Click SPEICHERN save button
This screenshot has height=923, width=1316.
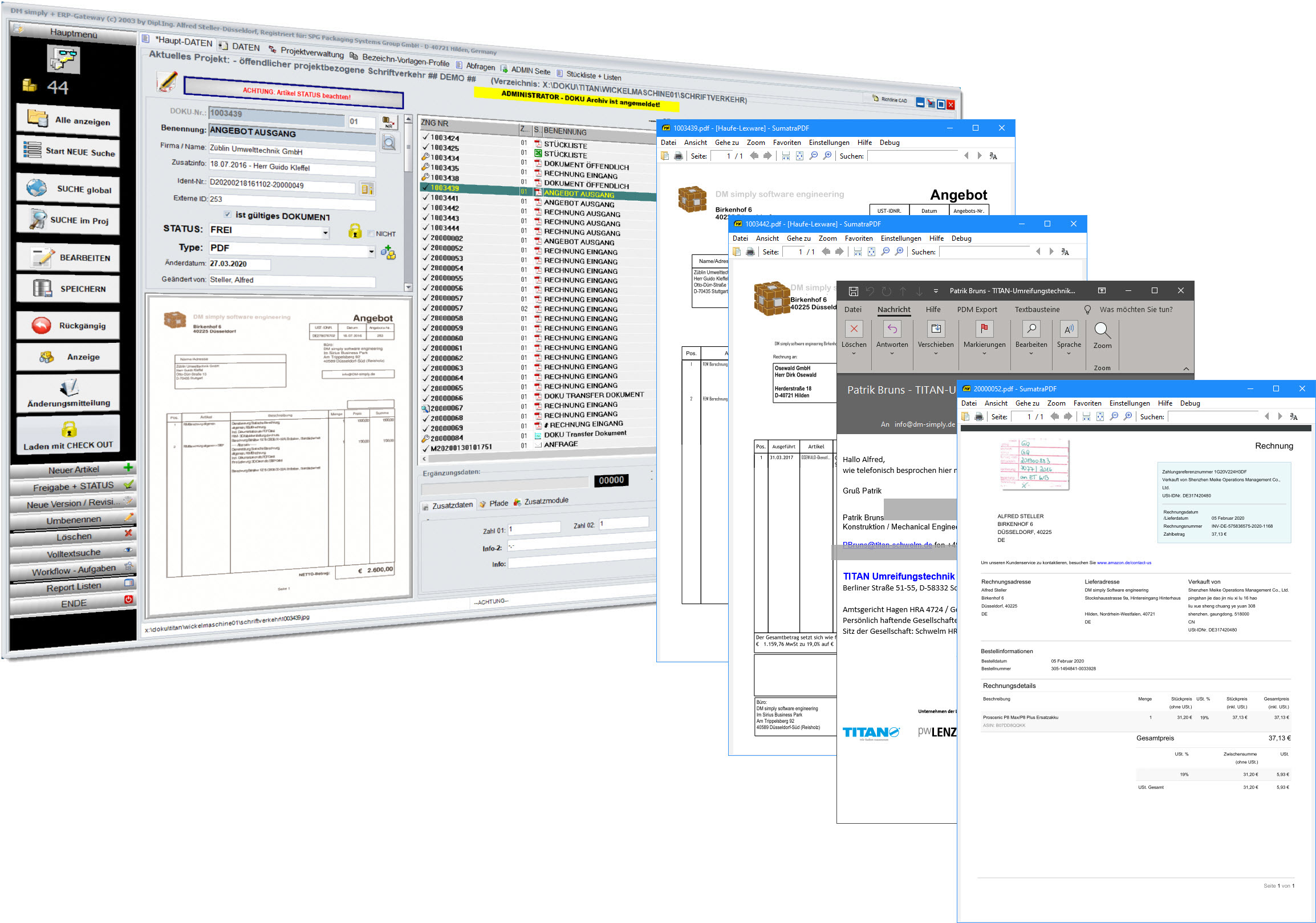[x=68, y=288]
